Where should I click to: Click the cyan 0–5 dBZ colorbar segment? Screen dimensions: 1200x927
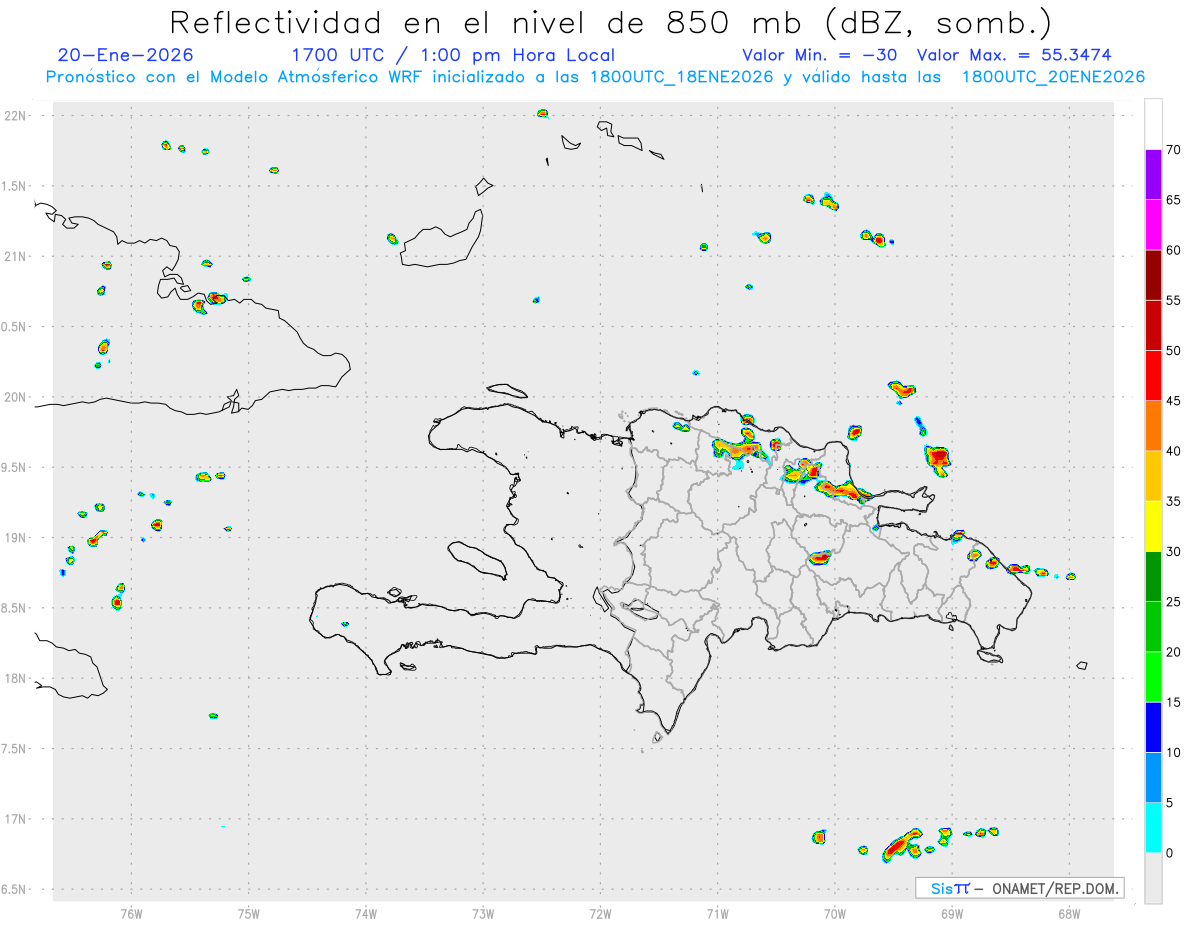point(1153,828)
